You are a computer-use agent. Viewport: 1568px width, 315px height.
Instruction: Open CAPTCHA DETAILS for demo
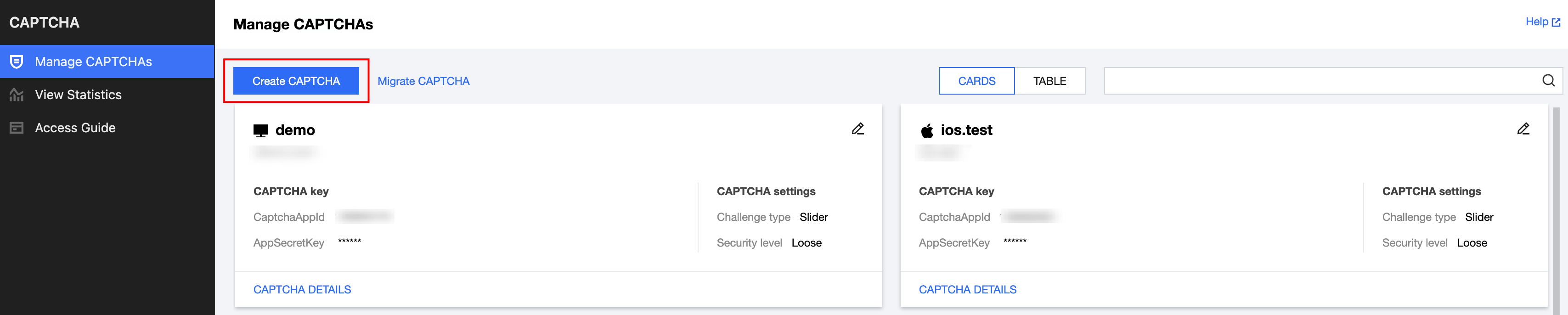point(302,289)
